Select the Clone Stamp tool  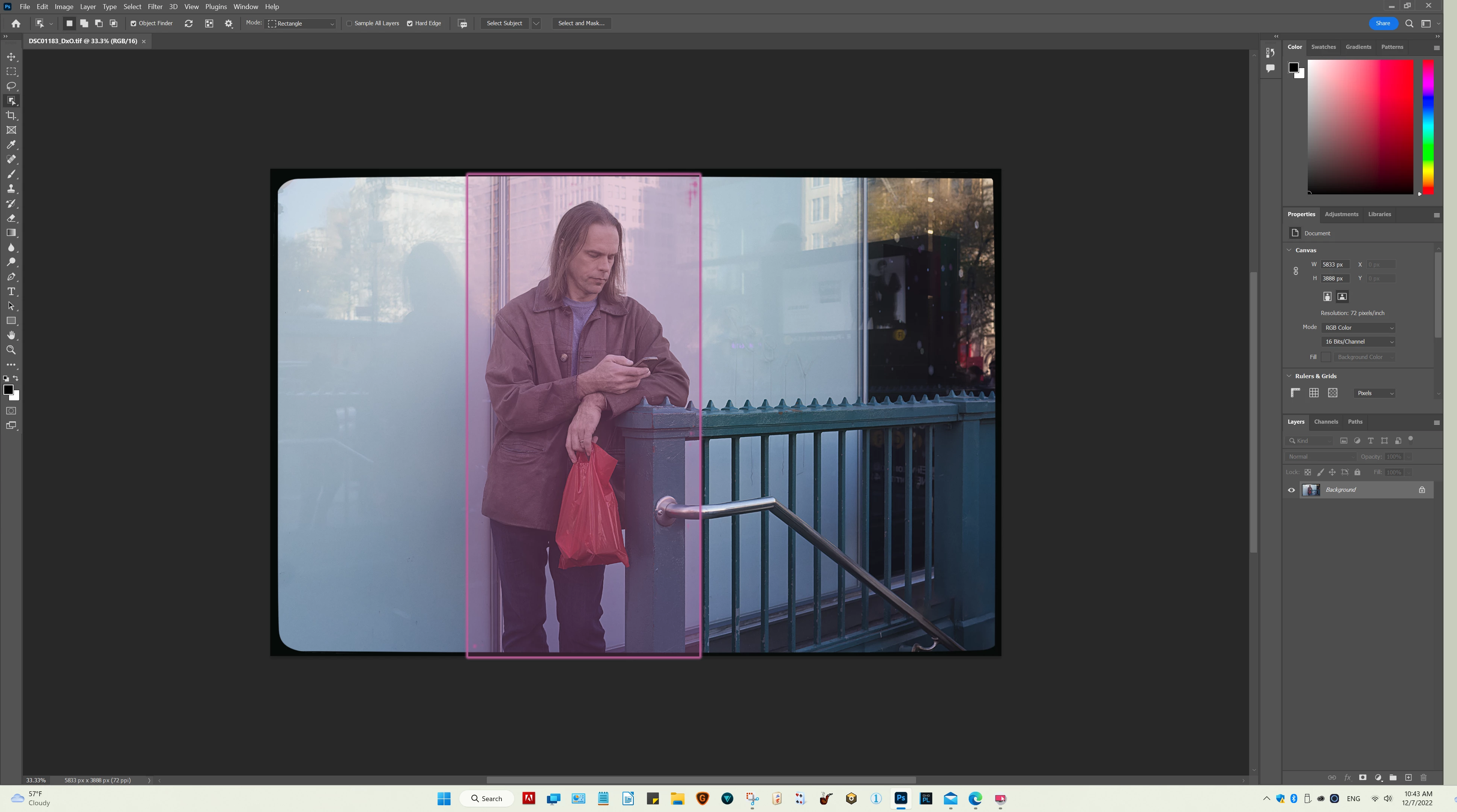pyautogui.click(x=11, y=189)
